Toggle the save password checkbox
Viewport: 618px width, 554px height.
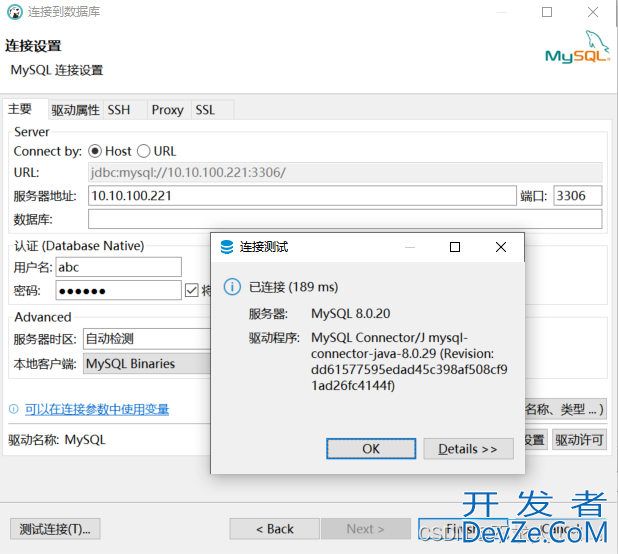(192, 290)
